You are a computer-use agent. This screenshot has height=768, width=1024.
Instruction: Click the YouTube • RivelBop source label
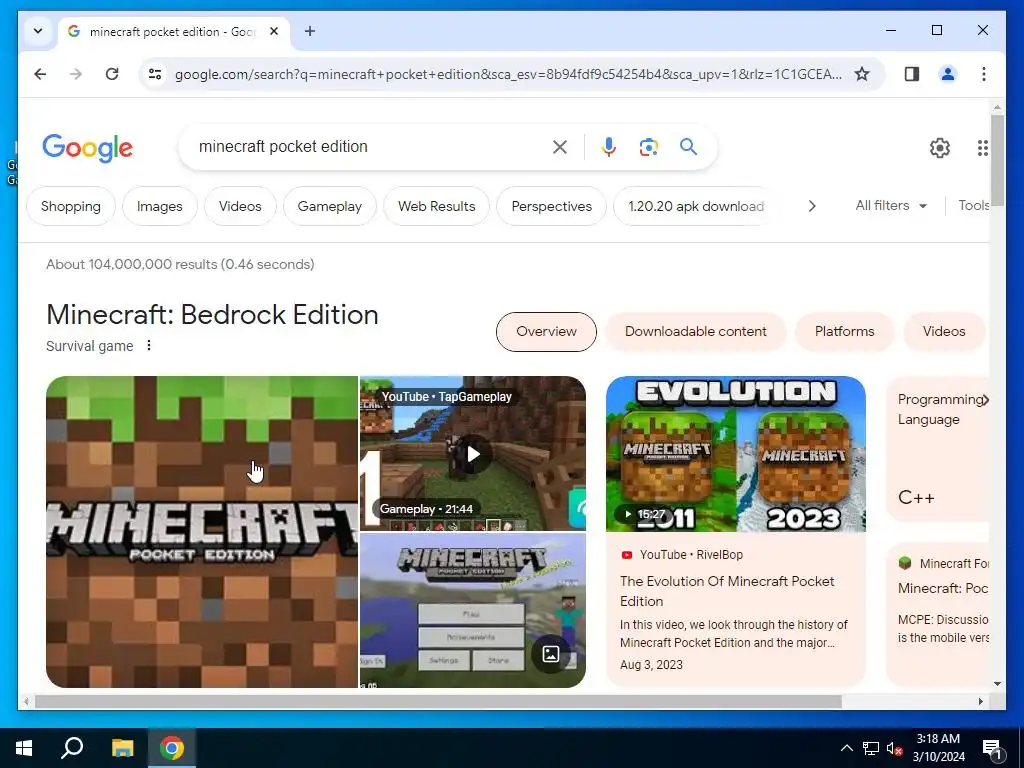click(x=682, y=554)
